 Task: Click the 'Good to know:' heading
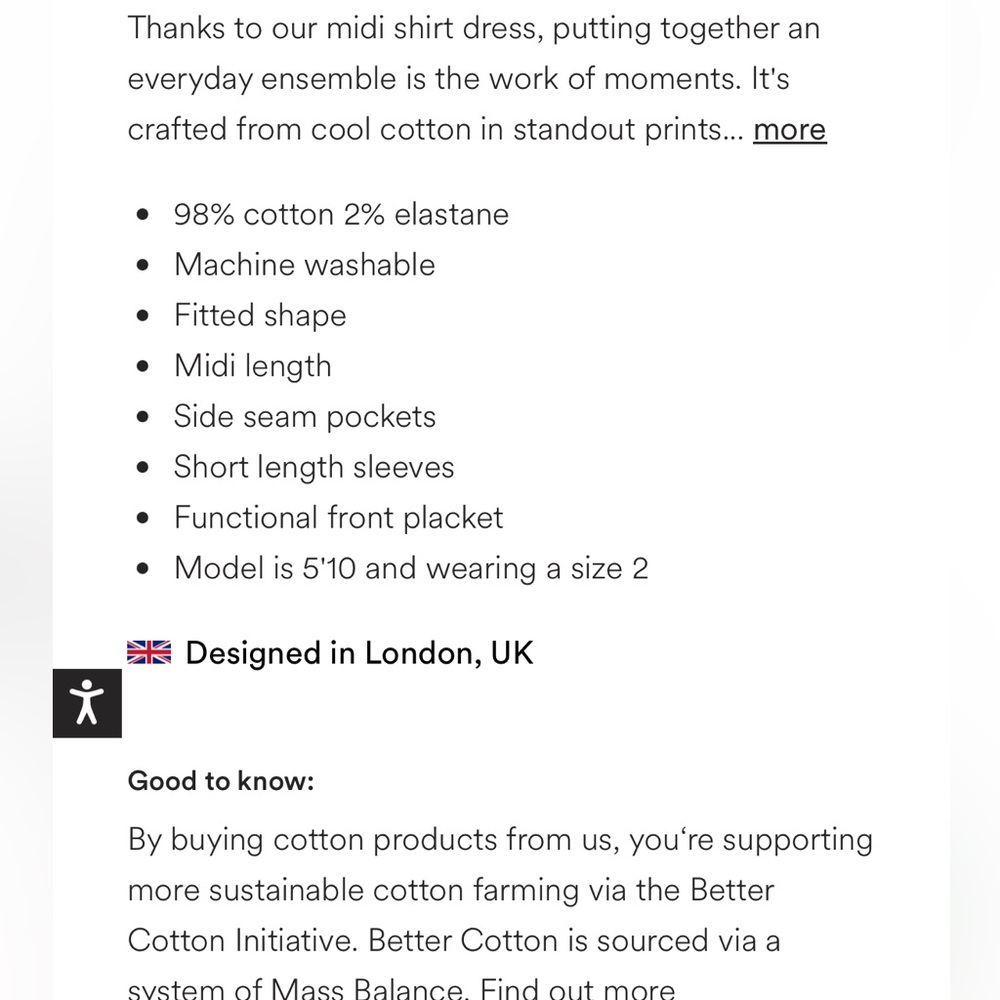tap(221, 781)
